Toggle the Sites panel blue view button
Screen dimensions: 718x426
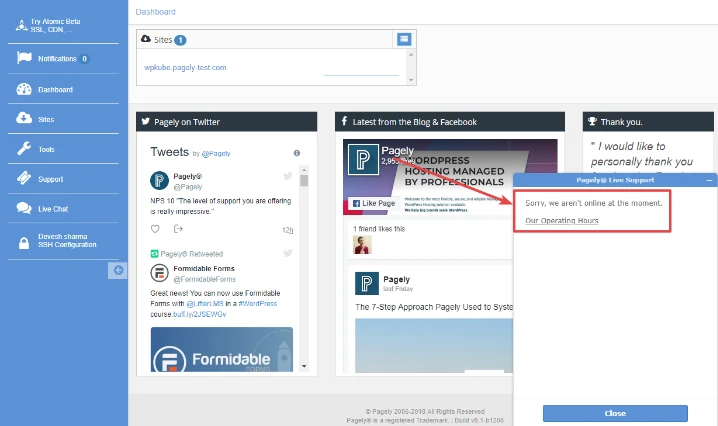click(x=404, y=39)
